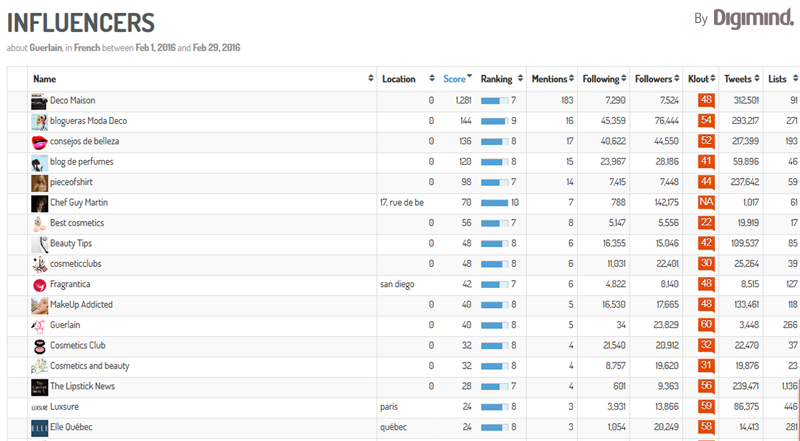
Task: Click ranking bar for Chef Guy Martin
Action: 494,203
